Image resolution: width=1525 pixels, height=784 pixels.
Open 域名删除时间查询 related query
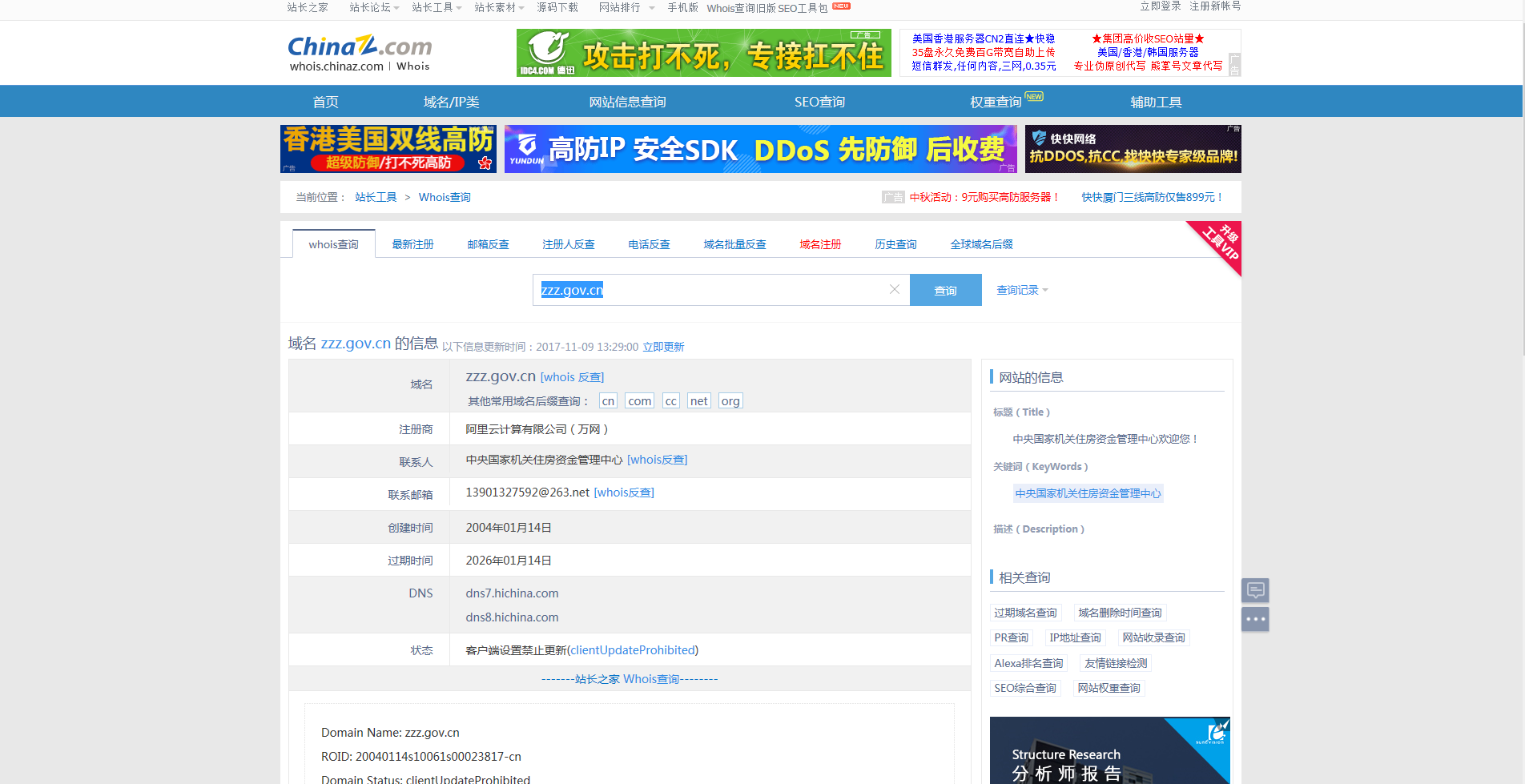click(x=1120, y=613)
